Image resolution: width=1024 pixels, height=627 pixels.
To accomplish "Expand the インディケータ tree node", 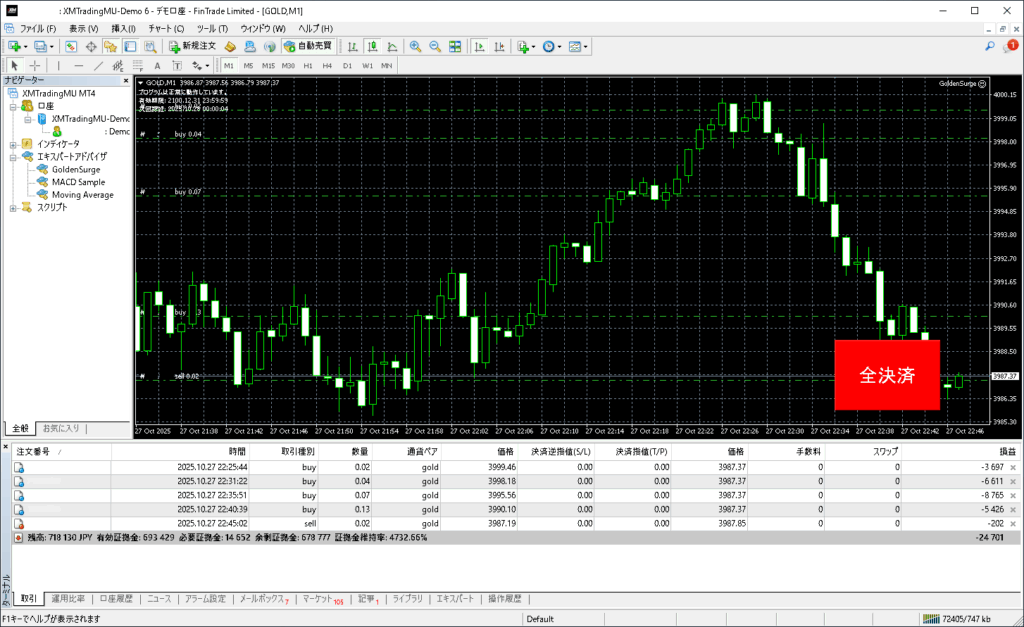I will pyautogui.click(x=12, y=144).
